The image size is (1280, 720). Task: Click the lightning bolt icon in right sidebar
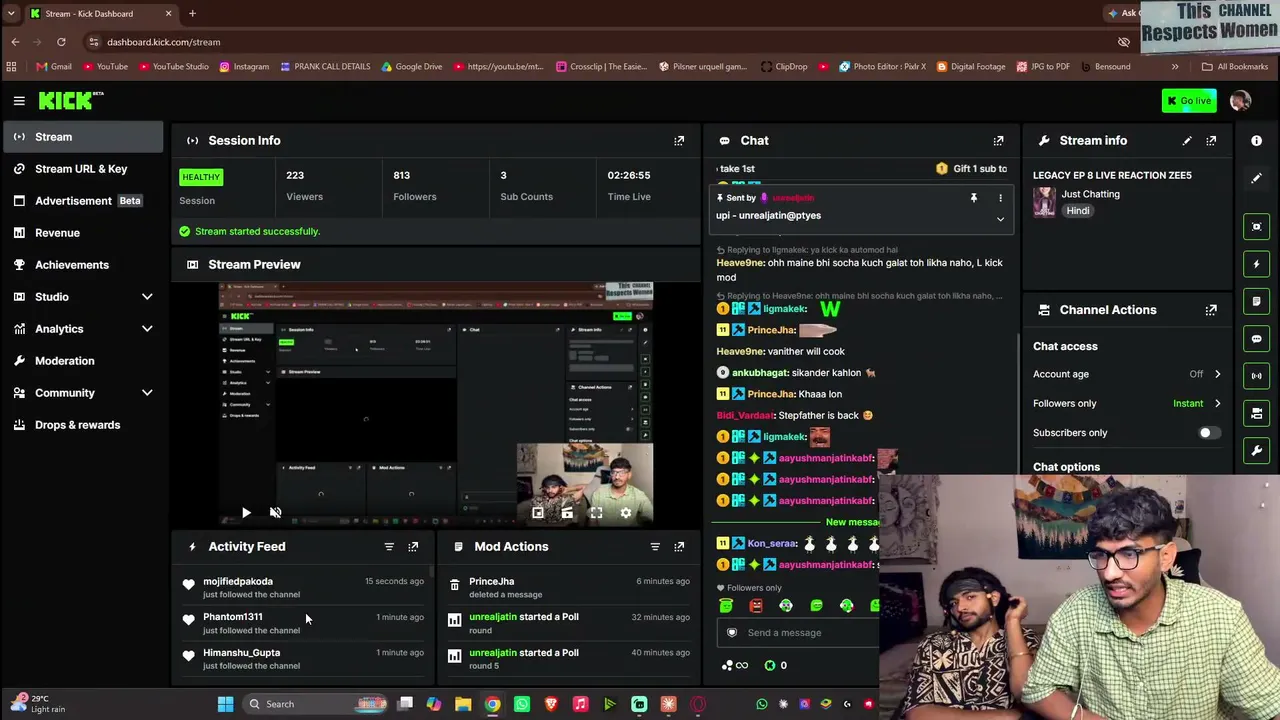click(x=1257, y=265)
